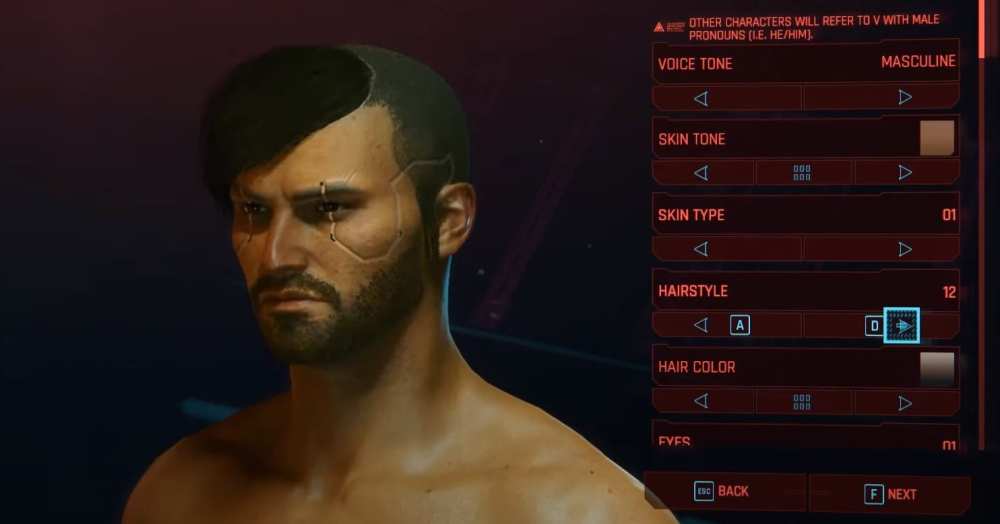Image resolution: width=1000 pixels, height=524 pixels.
Task: Select previous Voice Tone with left arrow
Action: coord(701,98)
